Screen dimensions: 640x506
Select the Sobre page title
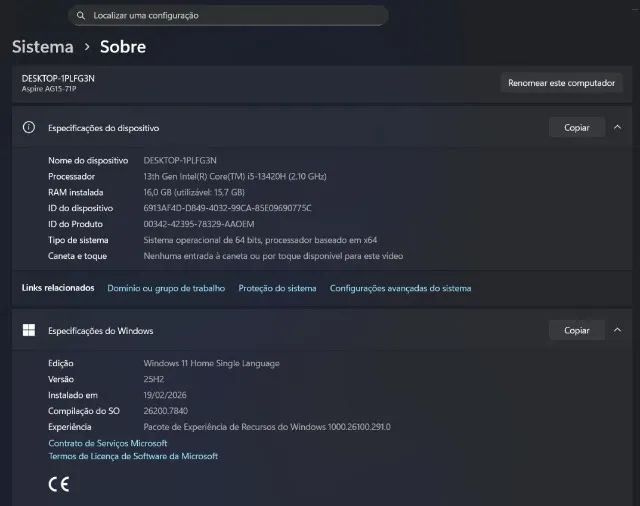click(123, 47)
